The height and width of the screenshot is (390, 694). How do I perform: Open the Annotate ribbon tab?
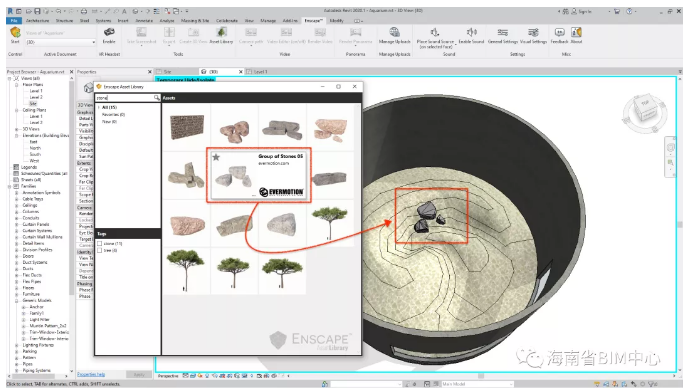click(x=144, y=20)
